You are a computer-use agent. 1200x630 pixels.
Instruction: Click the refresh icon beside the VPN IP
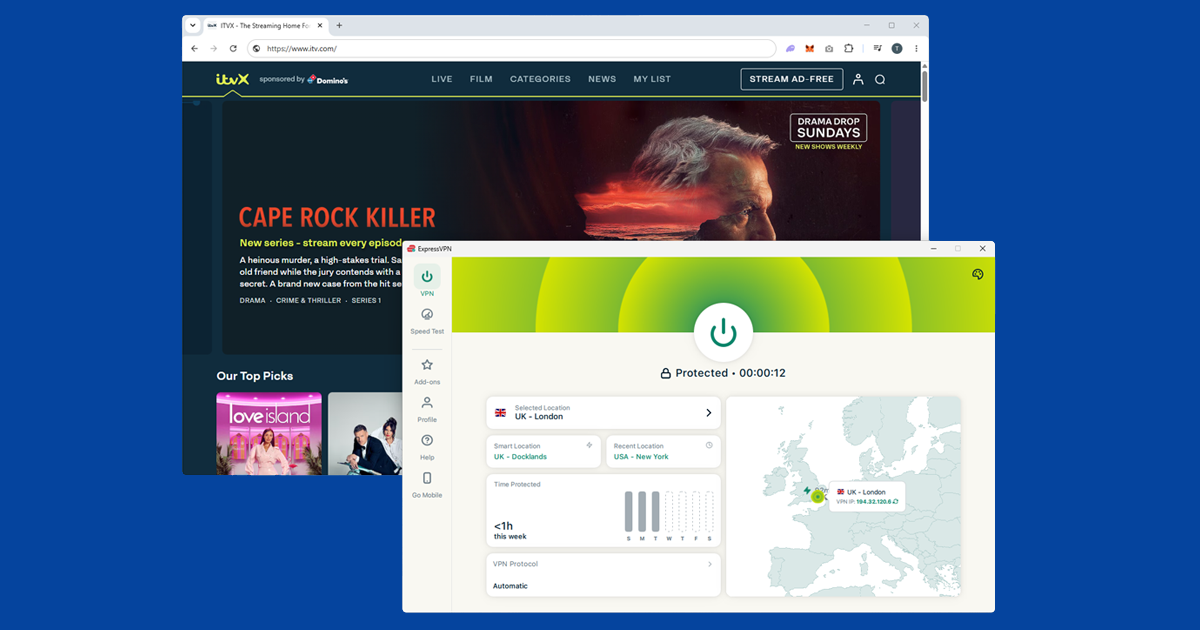point(896,501)
